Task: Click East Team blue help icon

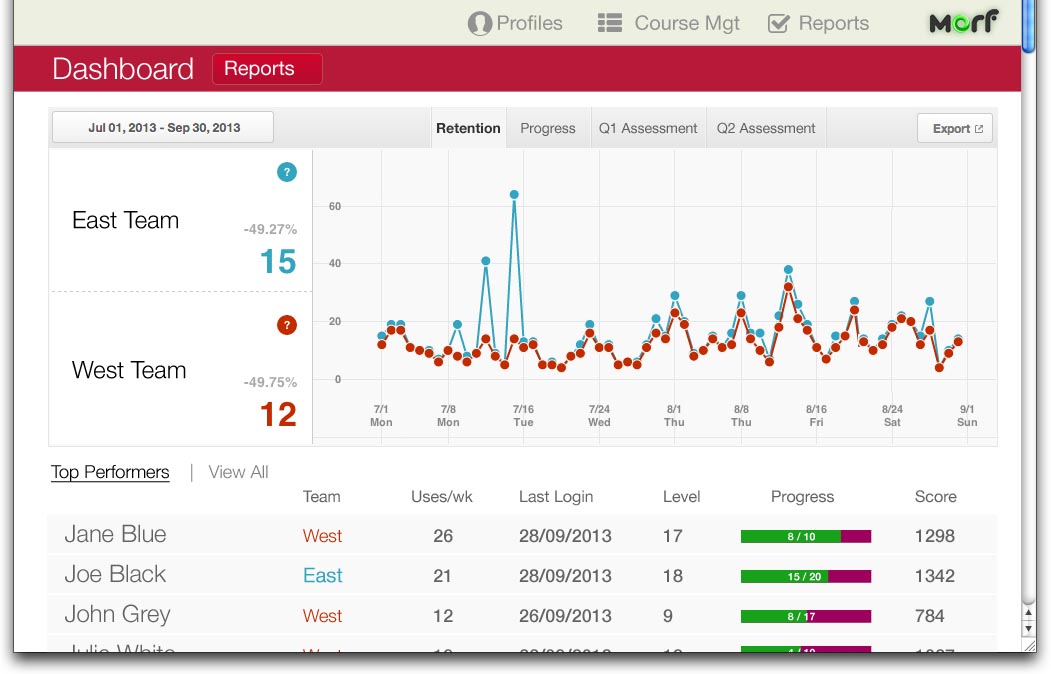Action: 287,173
